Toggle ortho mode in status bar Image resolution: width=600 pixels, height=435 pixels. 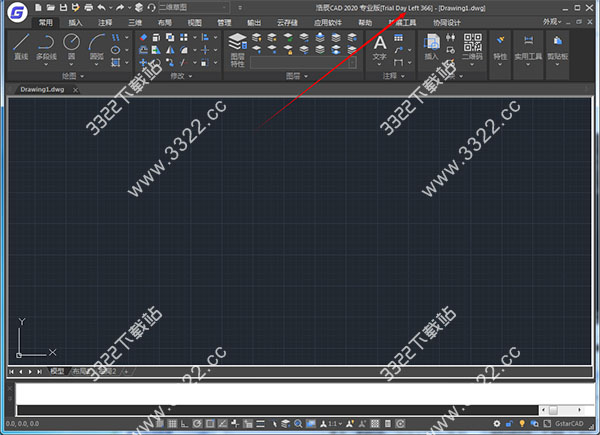184,424
